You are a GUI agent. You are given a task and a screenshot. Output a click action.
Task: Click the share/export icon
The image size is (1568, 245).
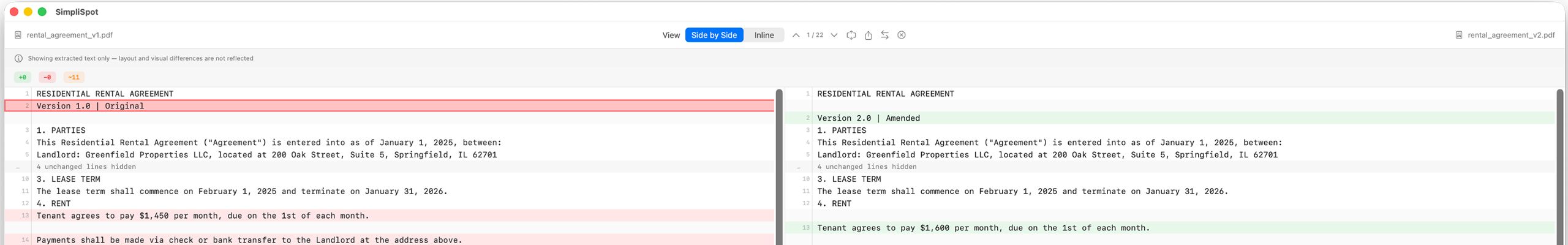[x=868, y=36]
